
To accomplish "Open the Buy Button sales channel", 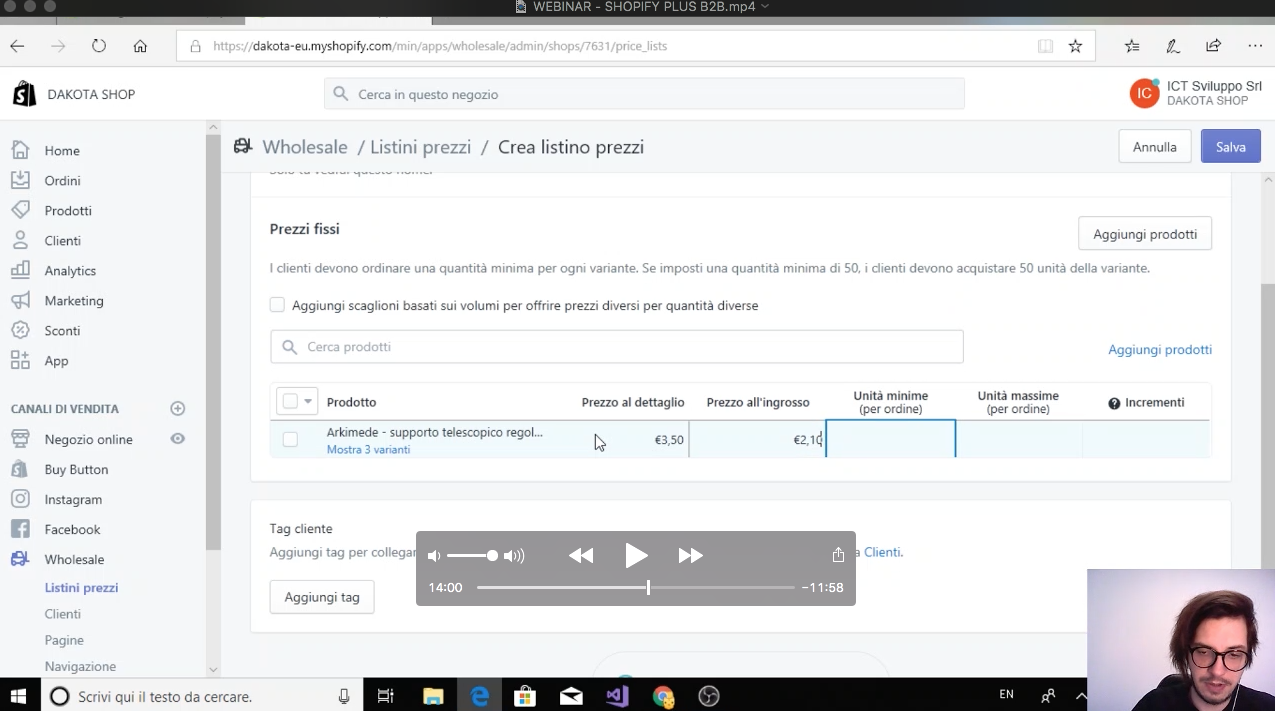I will (x=76, y=469).
